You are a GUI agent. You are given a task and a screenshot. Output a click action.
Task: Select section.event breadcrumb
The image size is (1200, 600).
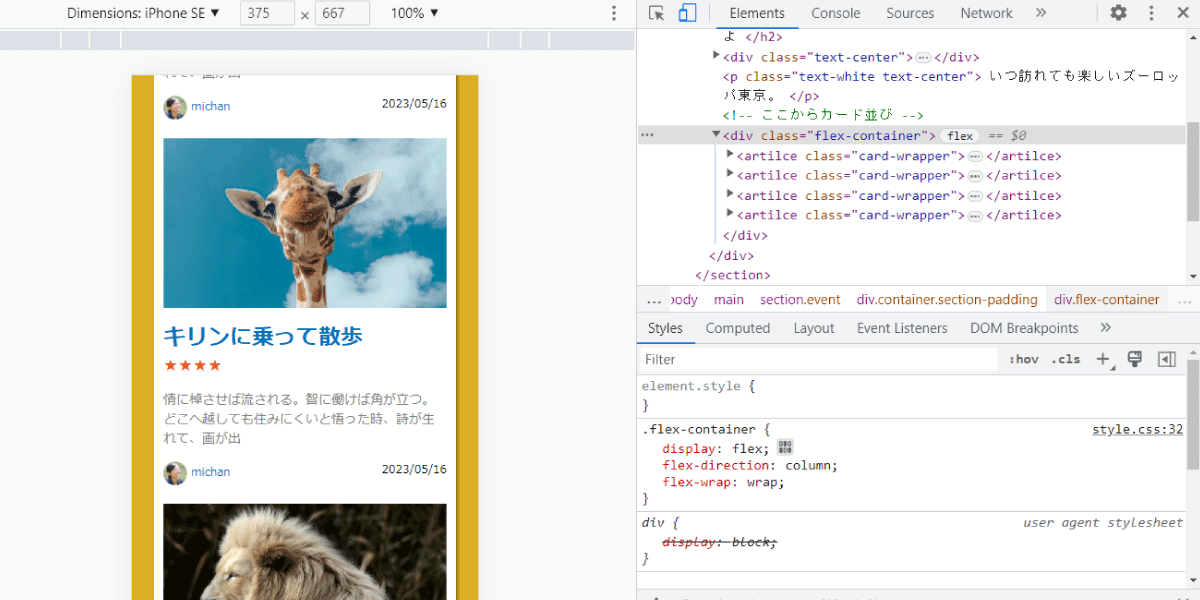[800, 299]
